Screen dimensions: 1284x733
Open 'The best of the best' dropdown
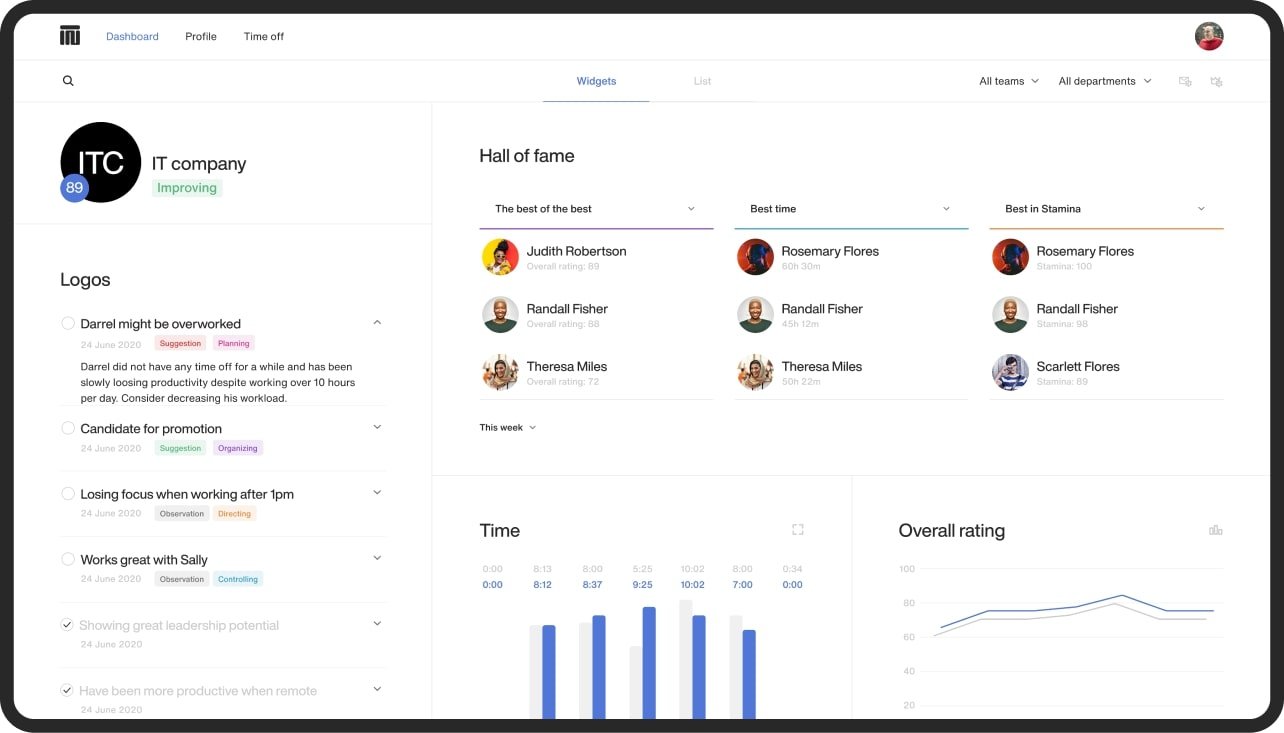[x=595, y=209]
